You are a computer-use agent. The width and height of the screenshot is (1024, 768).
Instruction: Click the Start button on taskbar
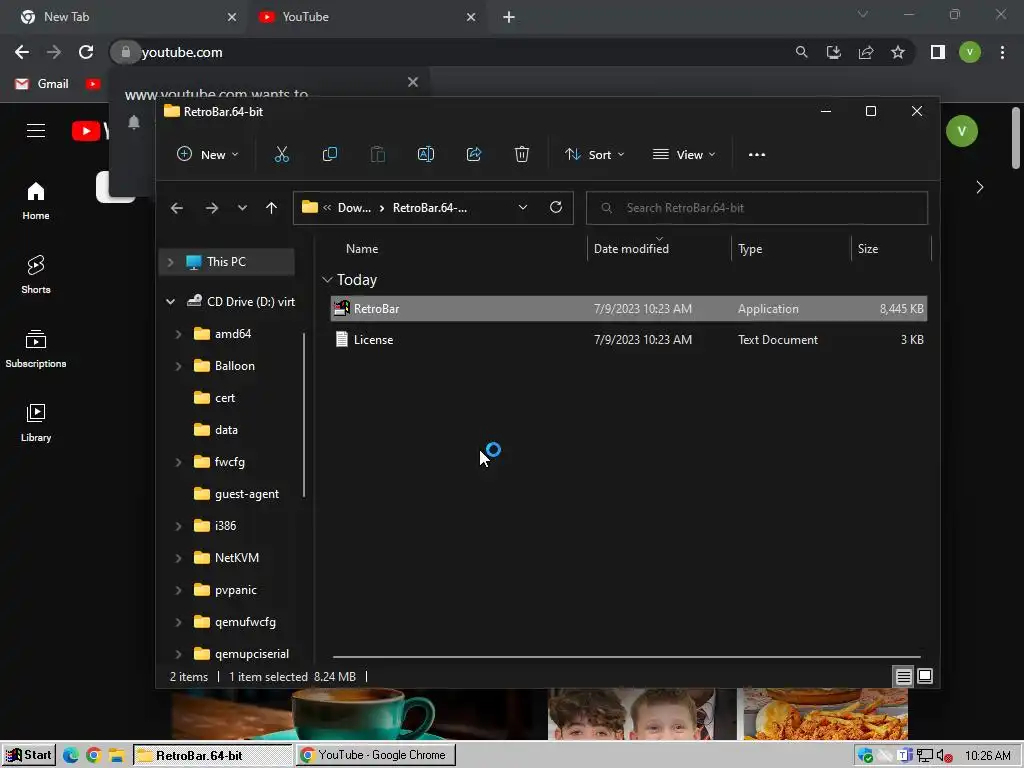29,755
